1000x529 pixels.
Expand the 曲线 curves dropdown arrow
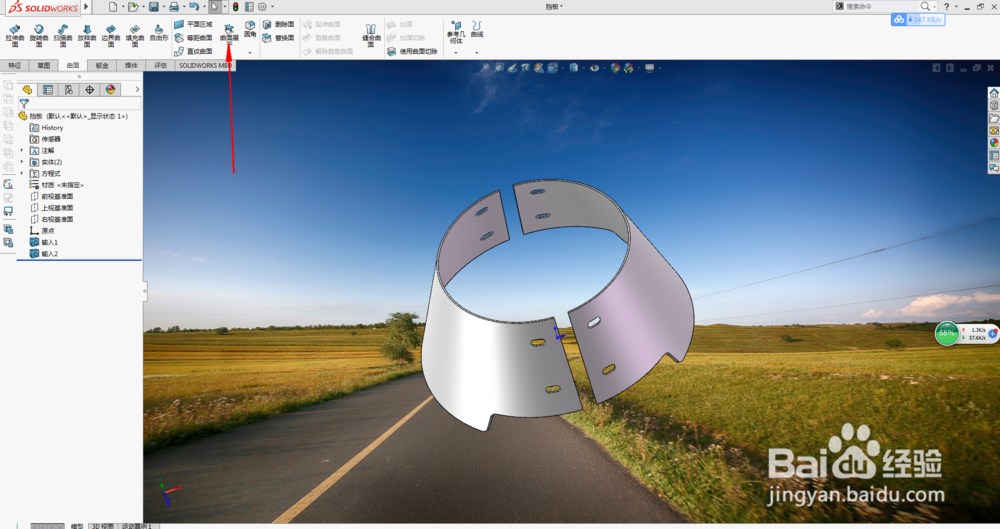[x=476, y=52]
